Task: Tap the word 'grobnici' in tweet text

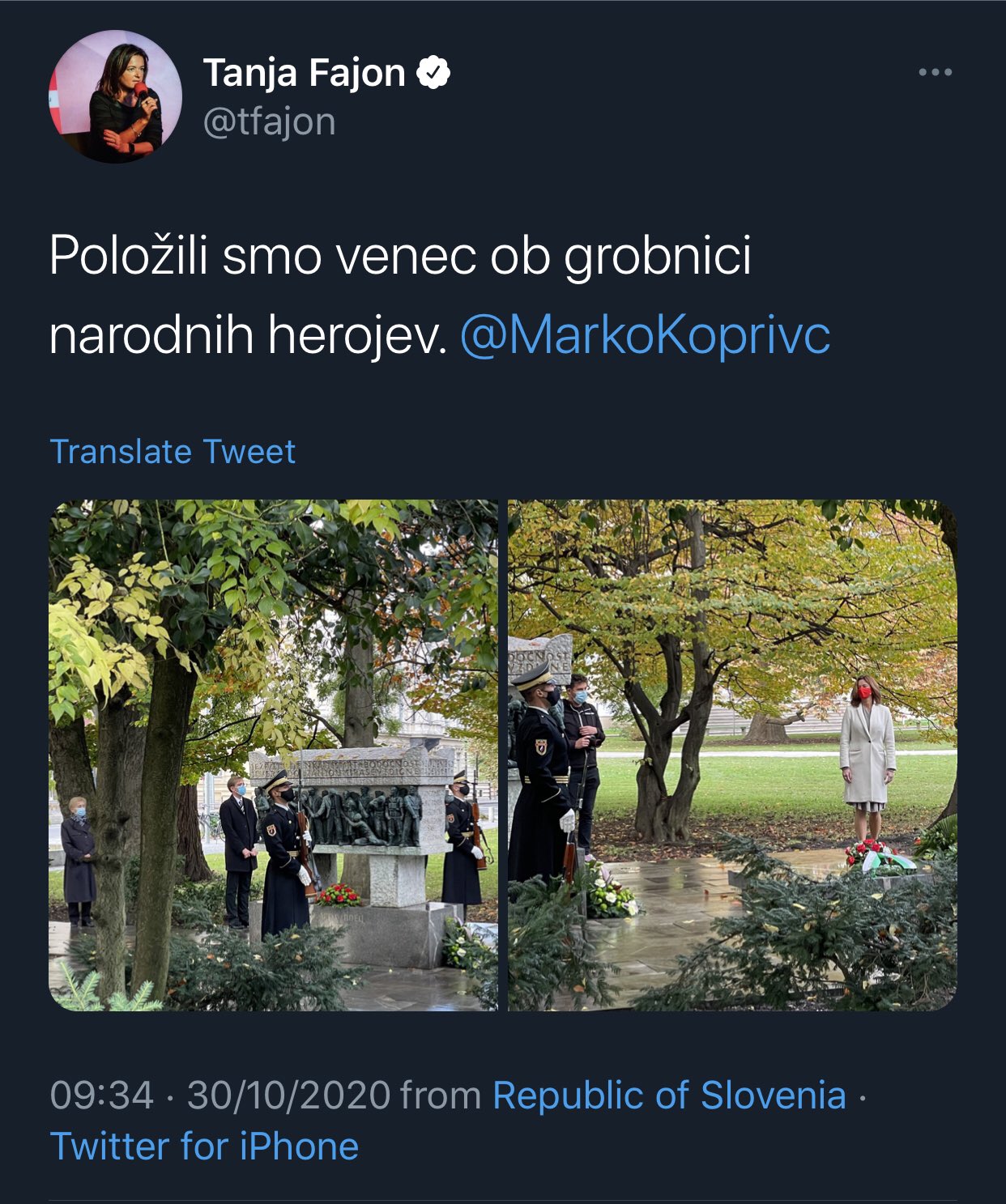Action: pos(658,257)
